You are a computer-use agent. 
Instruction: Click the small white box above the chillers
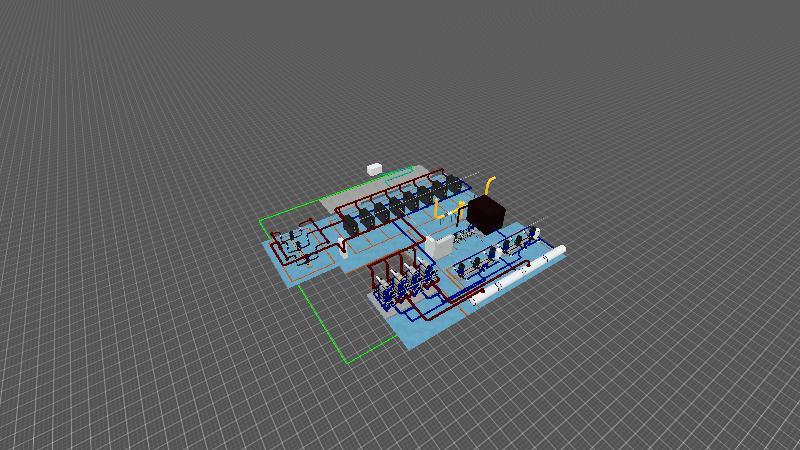click(x=376, y=168)
